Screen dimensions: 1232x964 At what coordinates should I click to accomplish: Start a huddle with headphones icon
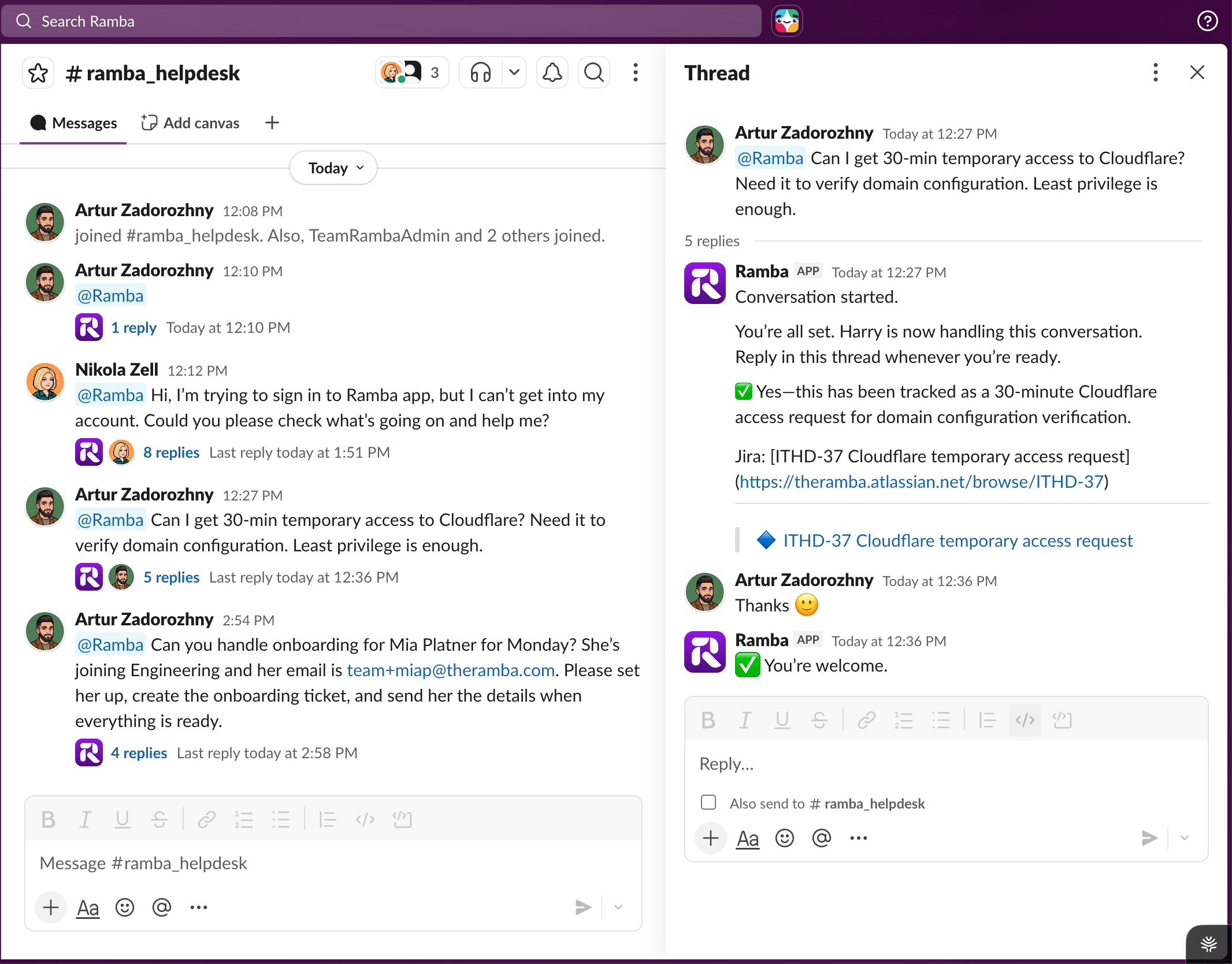(480, 73)
